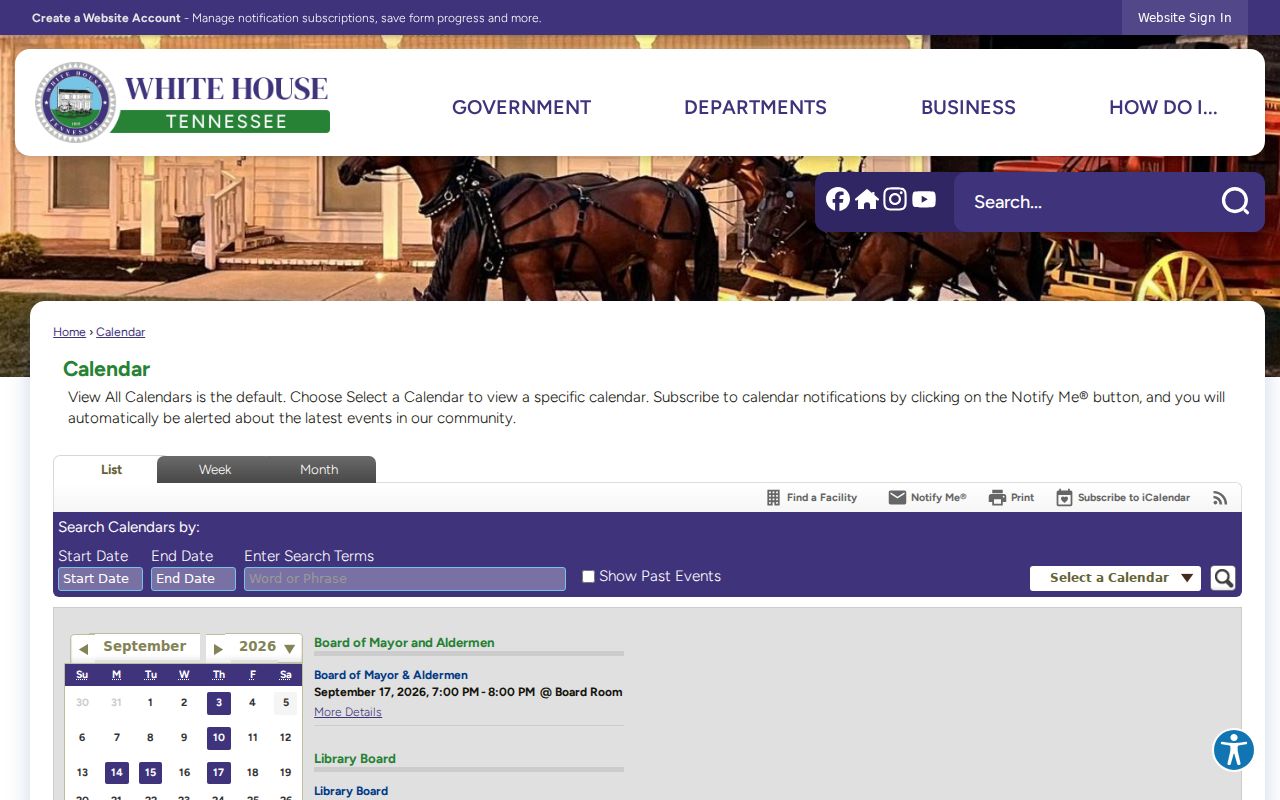The image size is (1280, 800).
Task: Click the Word or Phrase search field
Action: [x=405, y=579]
